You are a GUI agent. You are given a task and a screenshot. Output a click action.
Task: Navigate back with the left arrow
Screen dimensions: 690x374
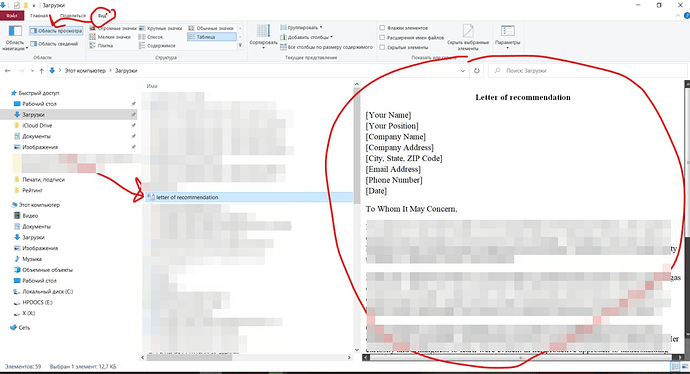tap(7, 70)
